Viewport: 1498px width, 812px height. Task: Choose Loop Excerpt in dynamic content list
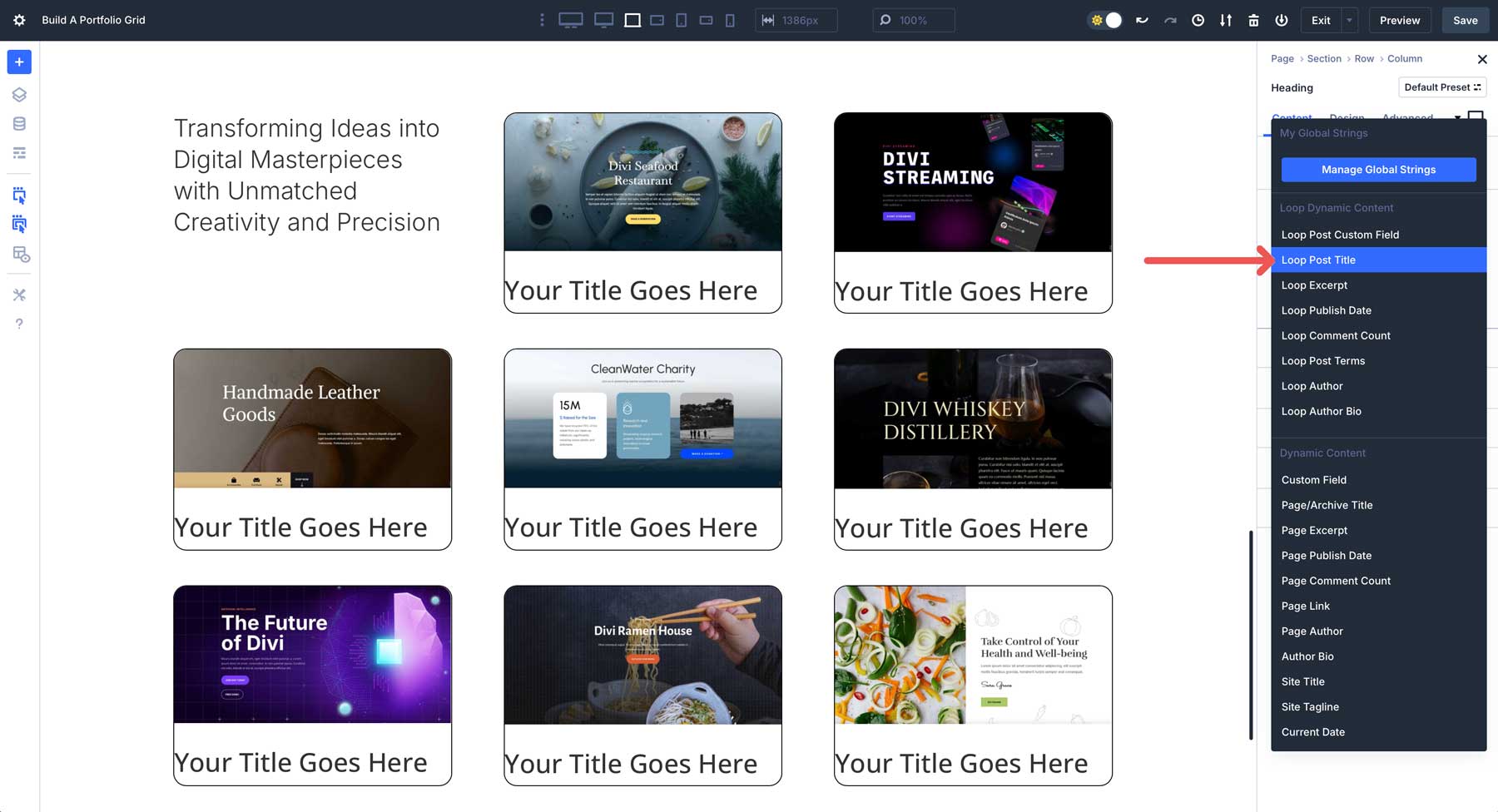click(1314, 285)
